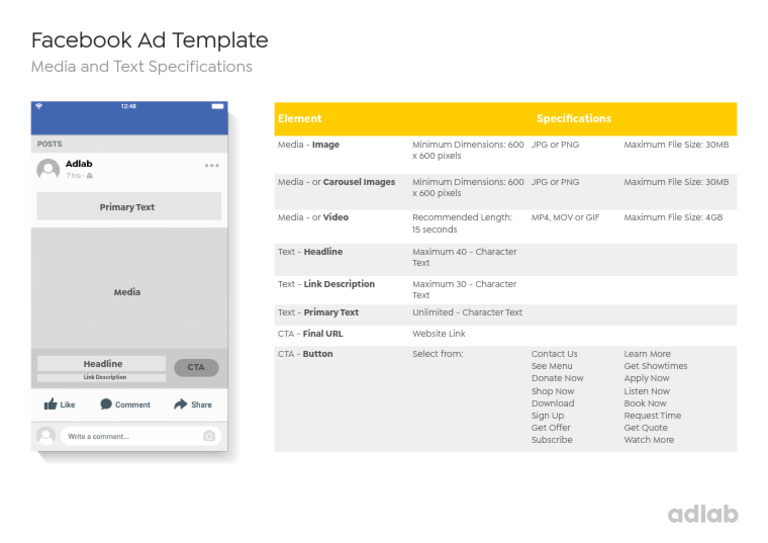Click Maximum File Size: 30MB in Image row

click(676, 144)
